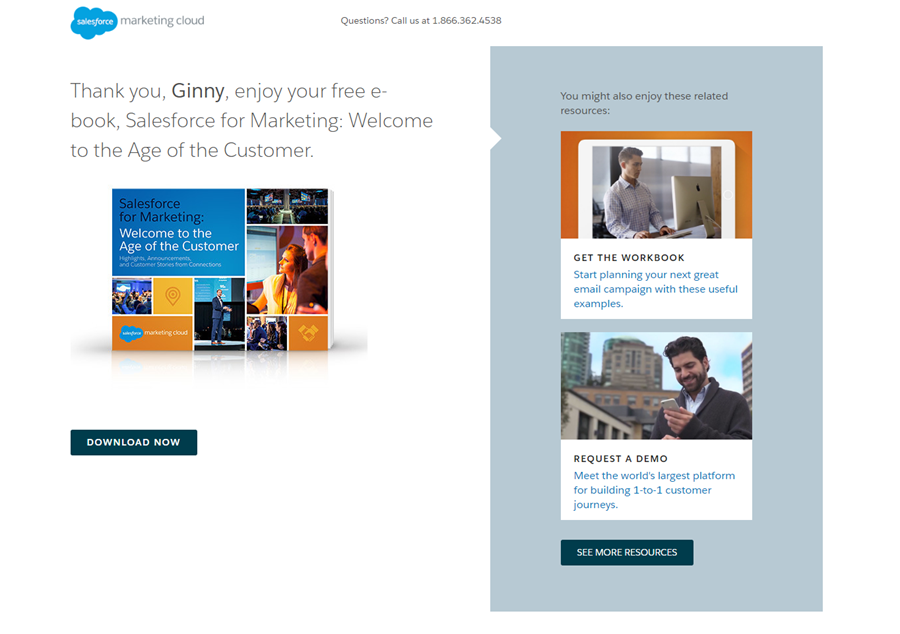Follow the 1-to-1 customer journeys link
The height and width of the screenshot is (634, 900).
click(x=654, y=490)
